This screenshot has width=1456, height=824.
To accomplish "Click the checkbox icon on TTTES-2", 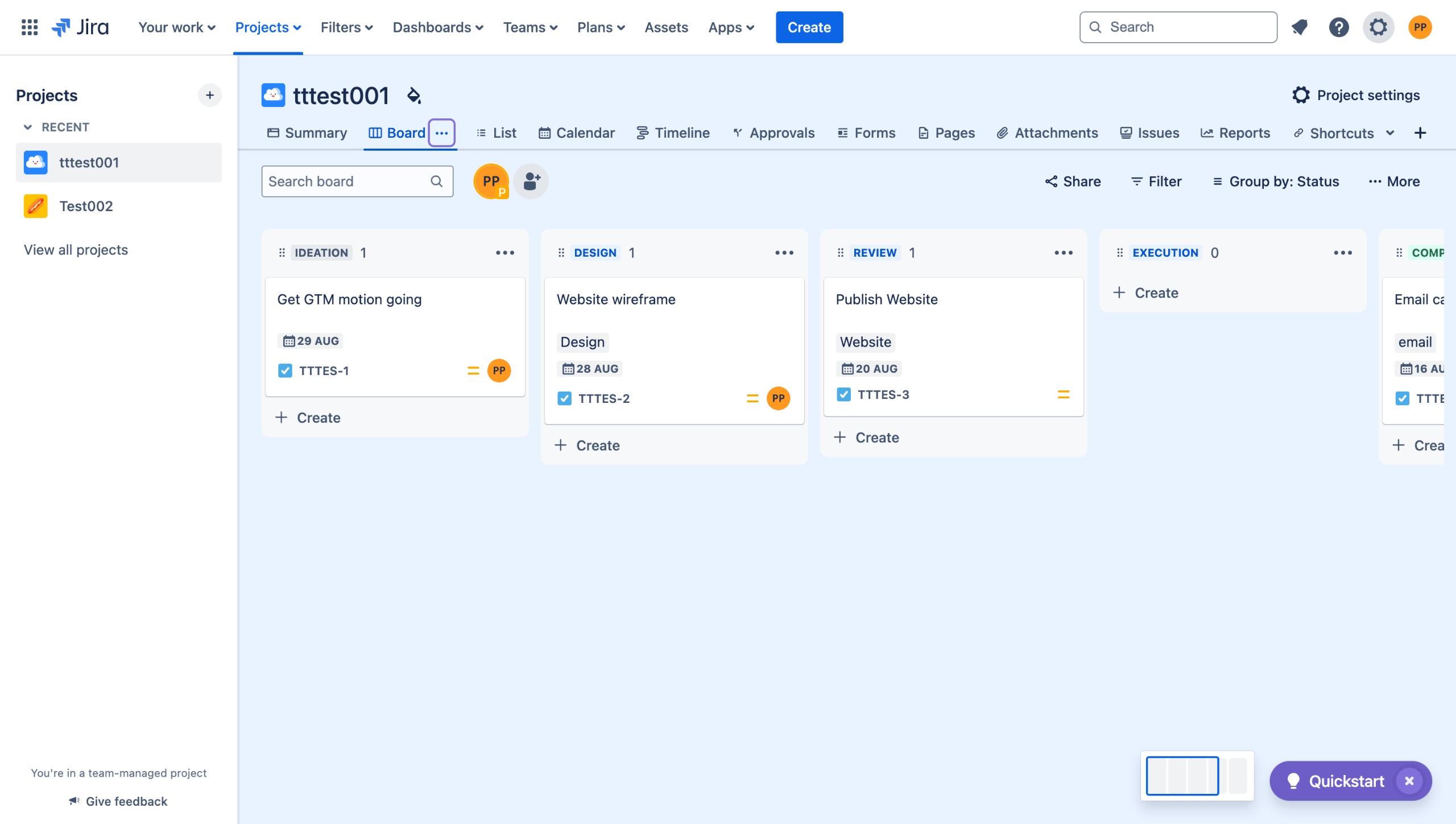I will tap(564, 398).
